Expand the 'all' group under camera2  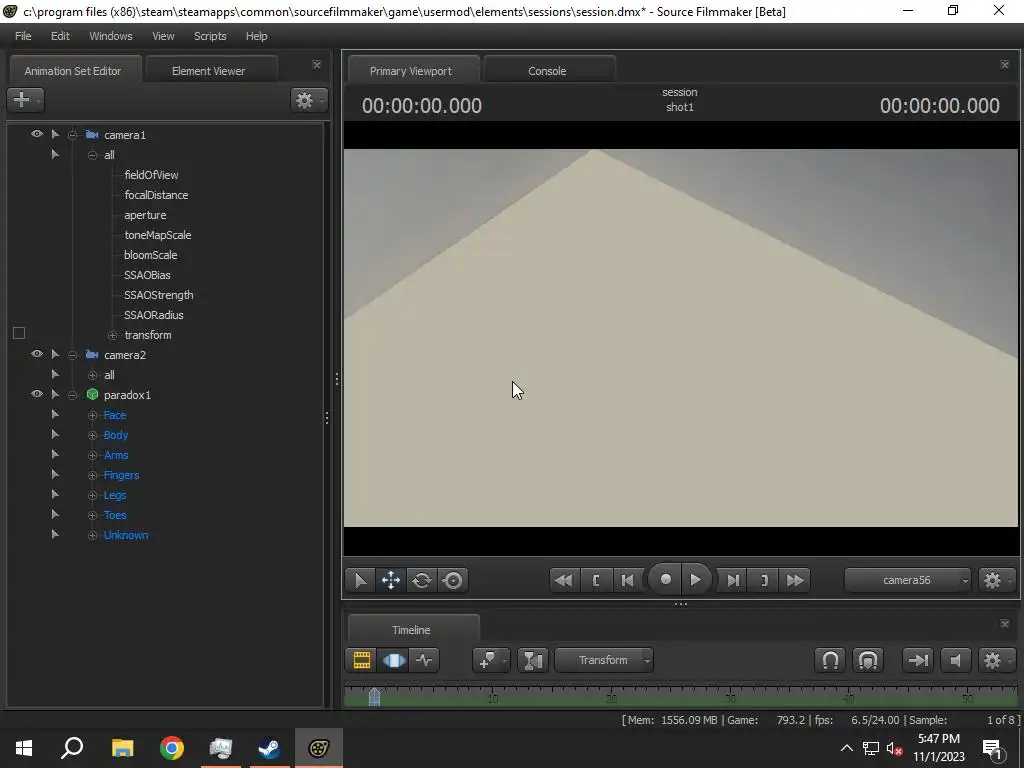[93, 376]
